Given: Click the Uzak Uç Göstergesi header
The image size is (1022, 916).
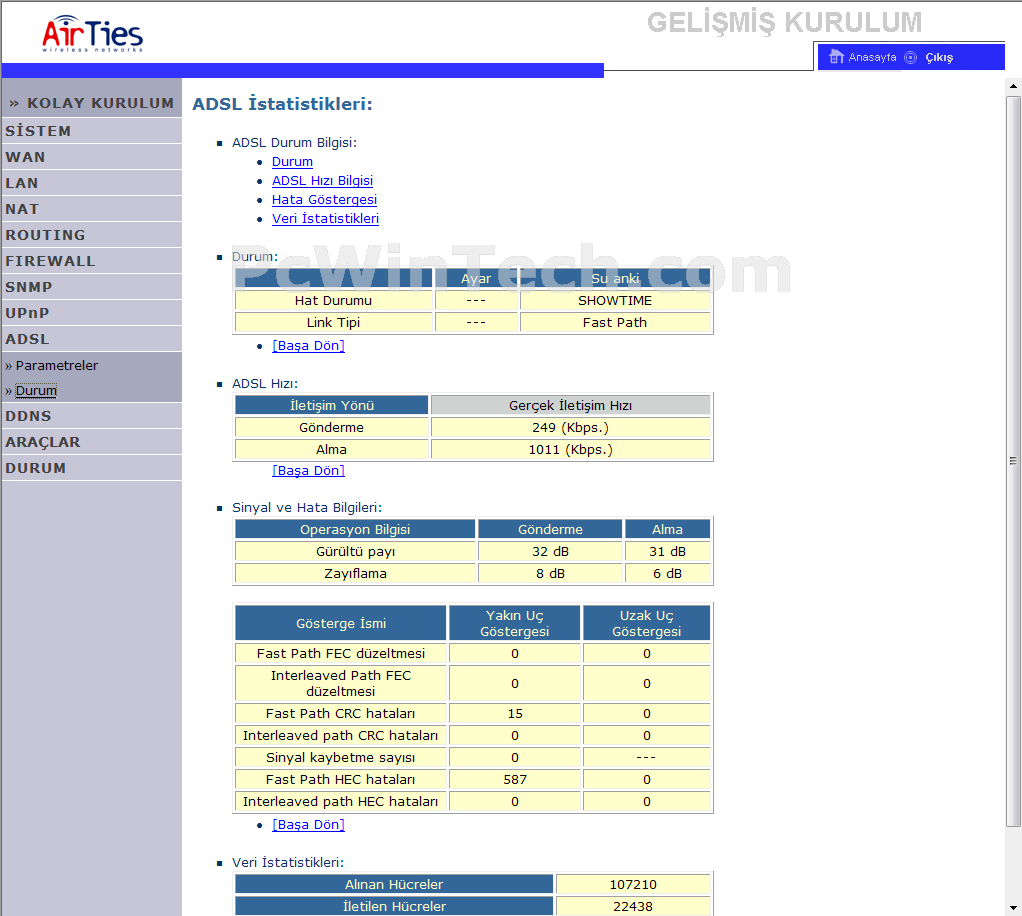Looking at the screenshot, I should coord(647,623).
